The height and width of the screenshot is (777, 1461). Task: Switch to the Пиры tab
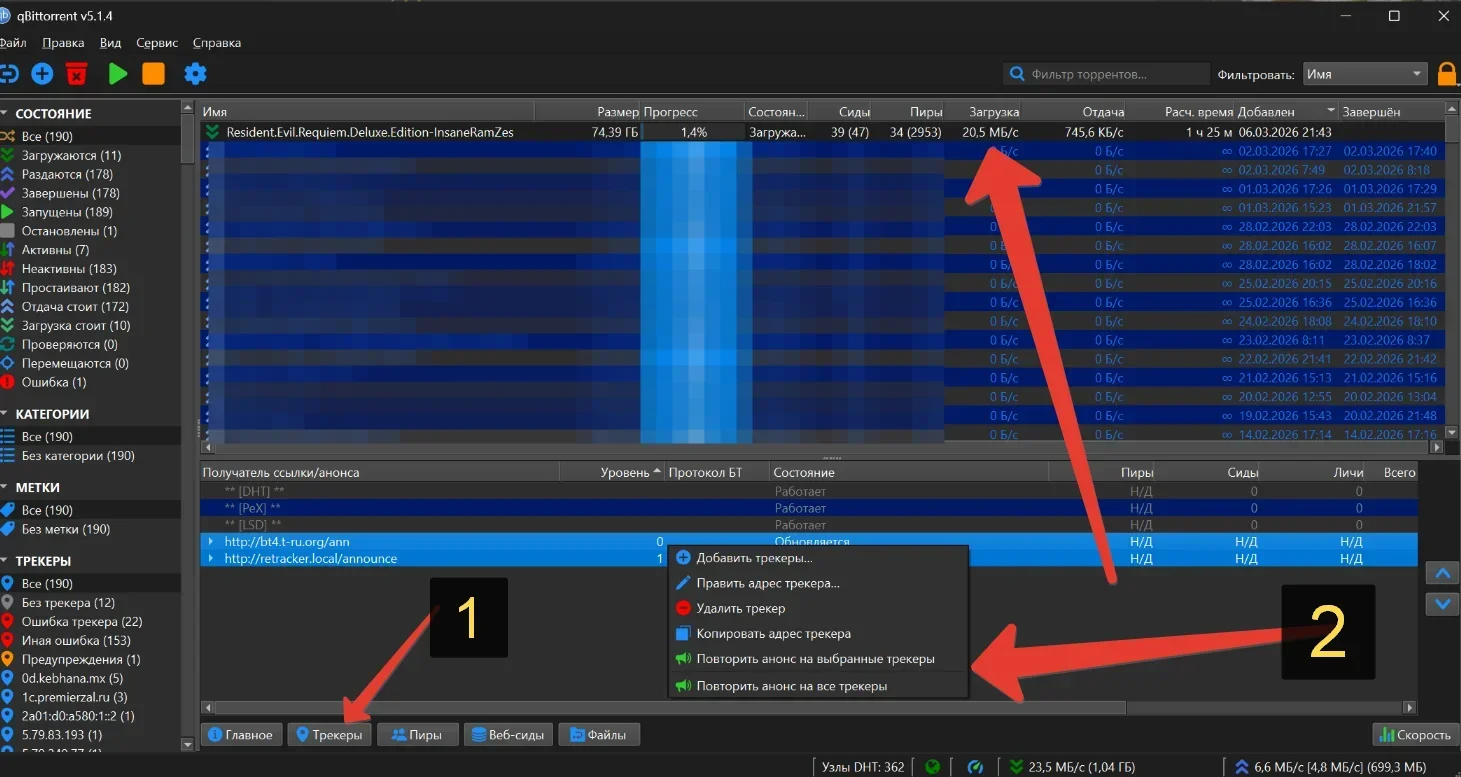[x=417, y=735]
